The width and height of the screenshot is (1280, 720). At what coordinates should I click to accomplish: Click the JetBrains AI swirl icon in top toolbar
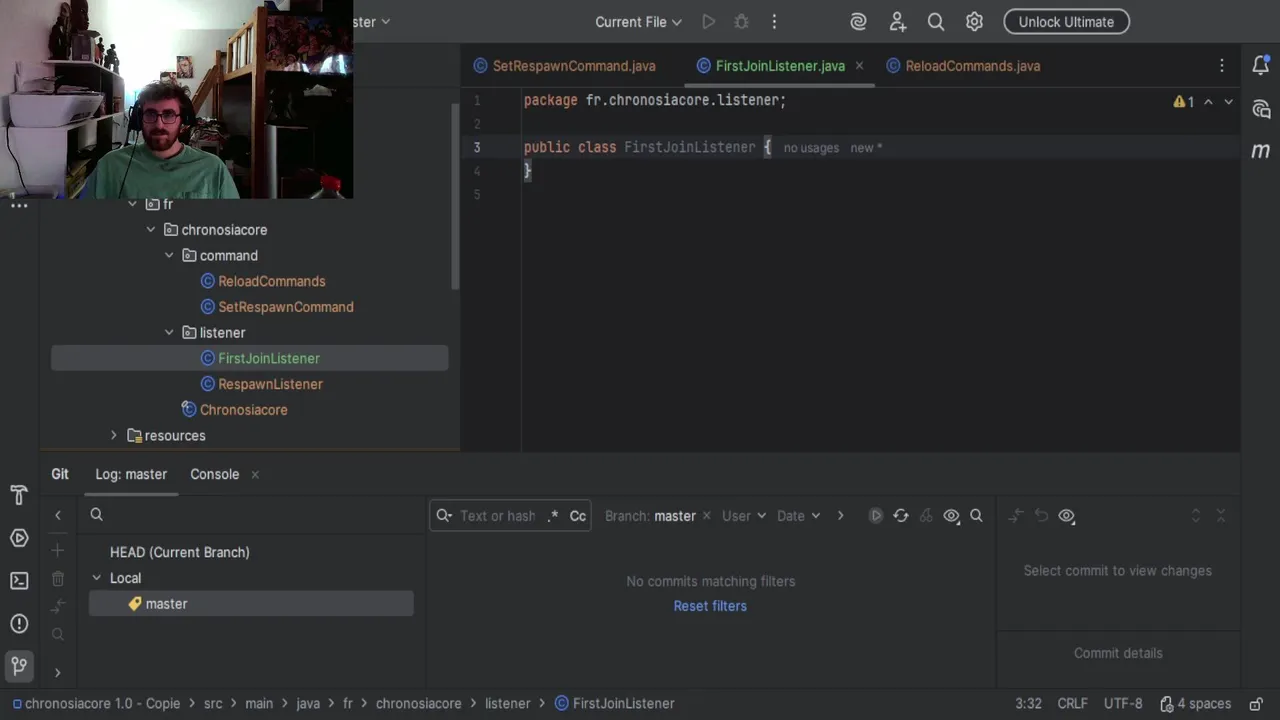pos(858,22)
